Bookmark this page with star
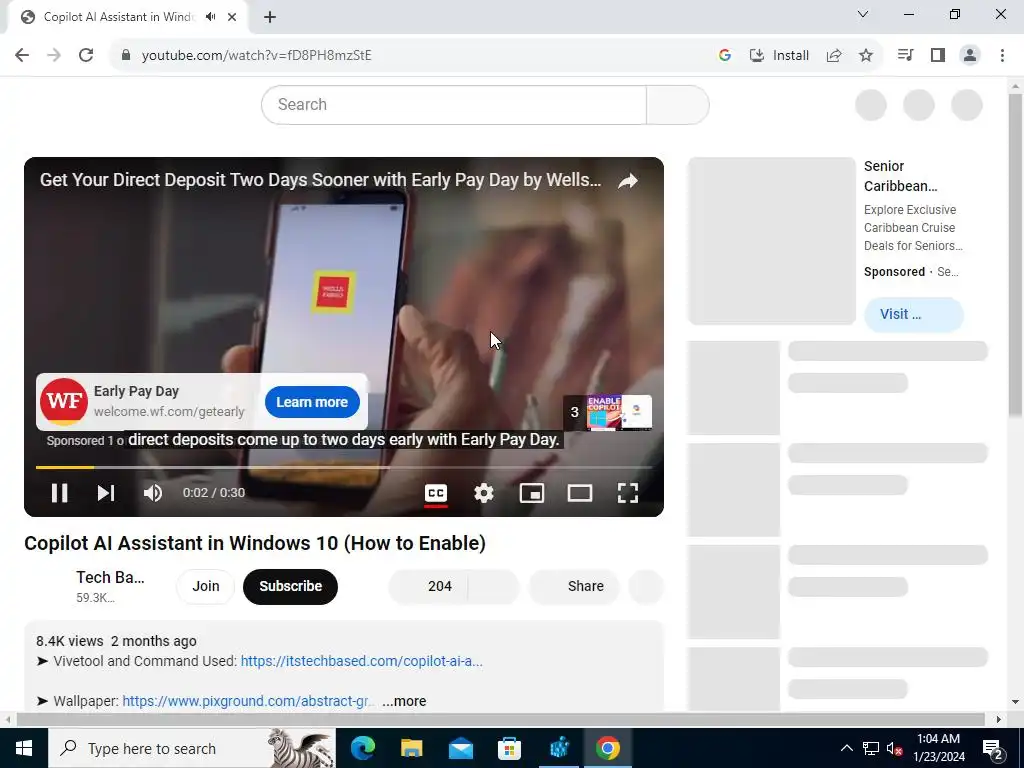 tap(866, 56)
